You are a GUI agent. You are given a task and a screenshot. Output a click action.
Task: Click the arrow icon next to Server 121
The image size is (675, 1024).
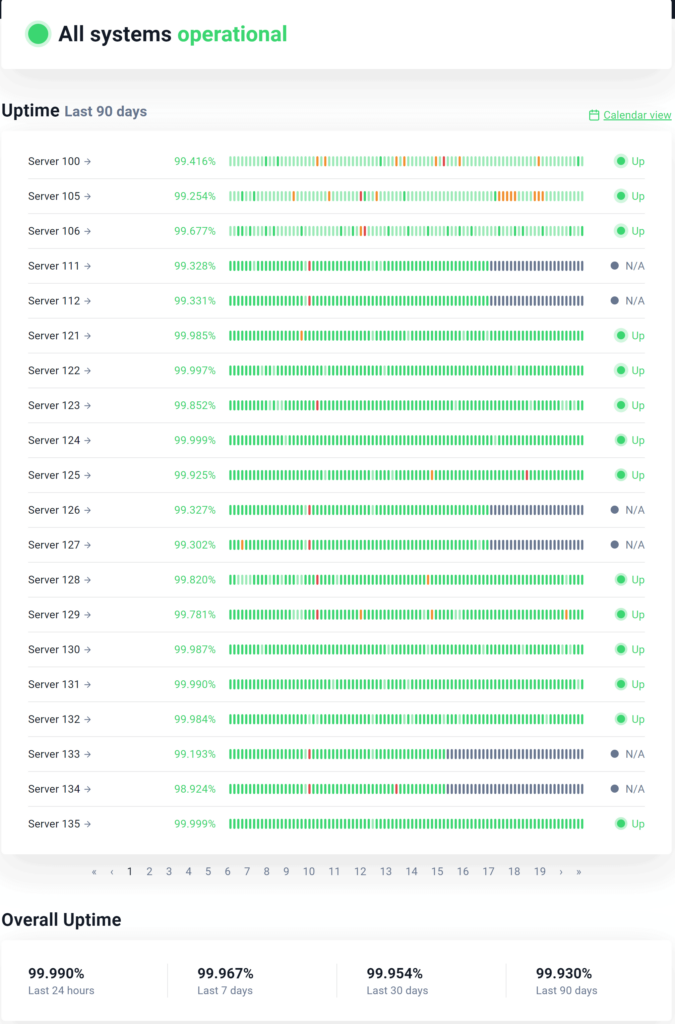pos(87,336)
